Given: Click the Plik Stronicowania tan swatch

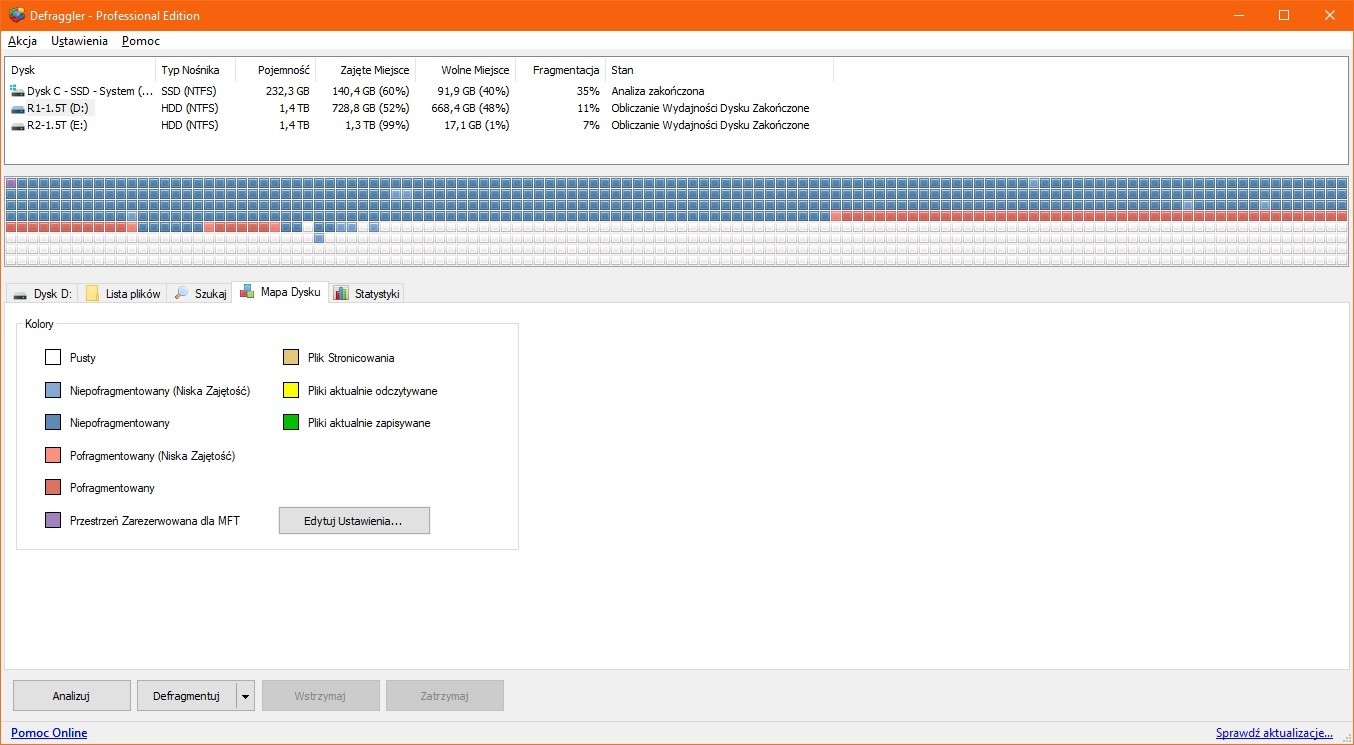Looking at the screenshot, I should coord(291,358).
